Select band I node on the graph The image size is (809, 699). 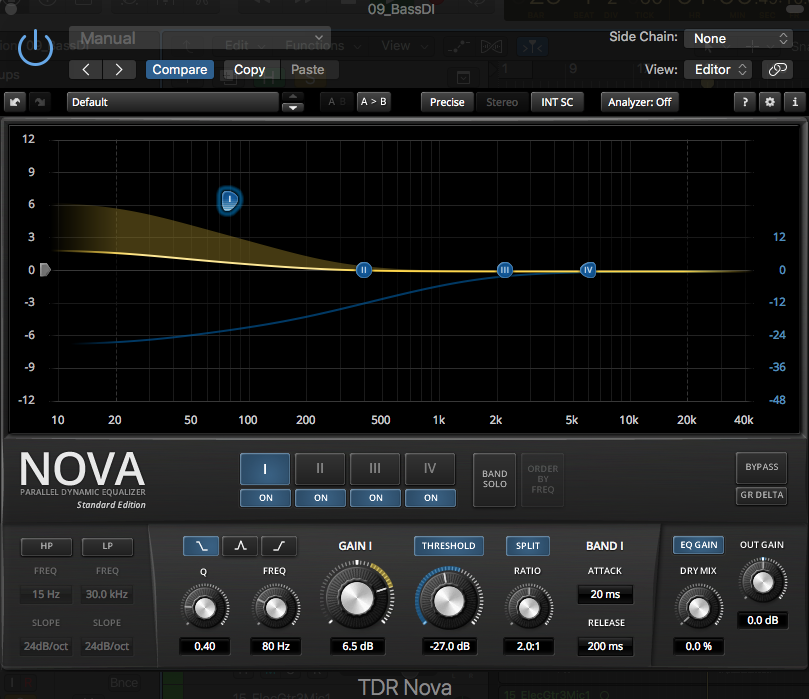230,200
